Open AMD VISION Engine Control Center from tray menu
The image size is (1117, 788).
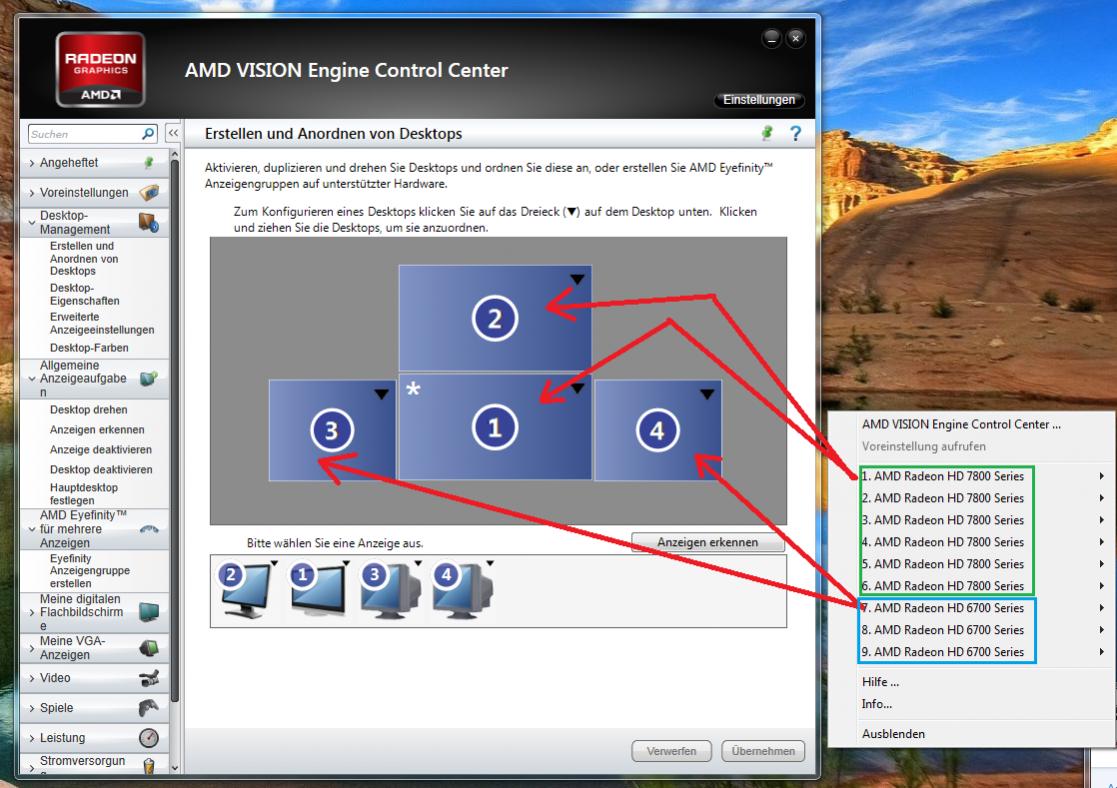click(961, 424)
